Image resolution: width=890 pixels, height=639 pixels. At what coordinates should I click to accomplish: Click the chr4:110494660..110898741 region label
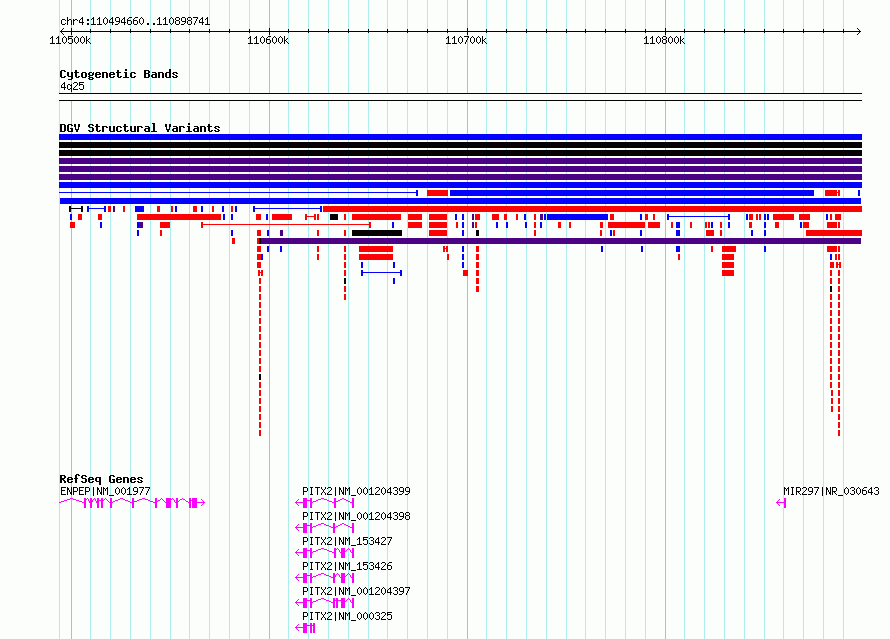[135, 22]
